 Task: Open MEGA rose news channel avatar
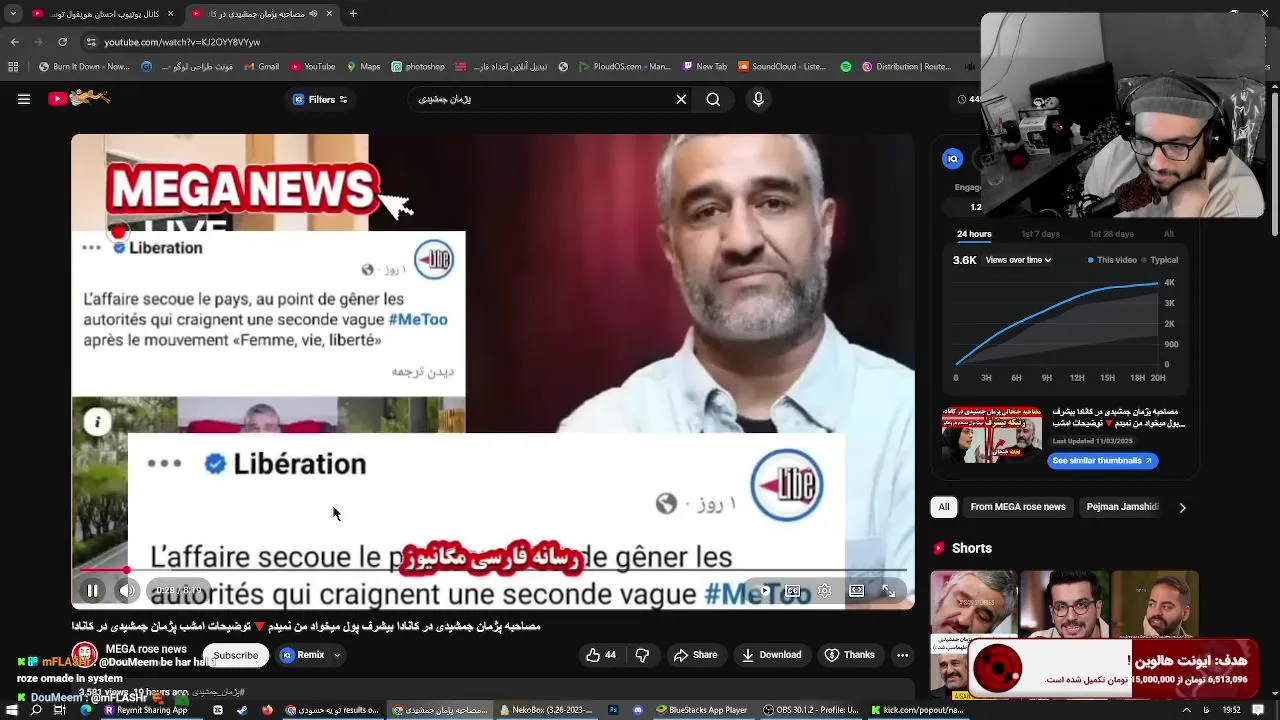84,655
